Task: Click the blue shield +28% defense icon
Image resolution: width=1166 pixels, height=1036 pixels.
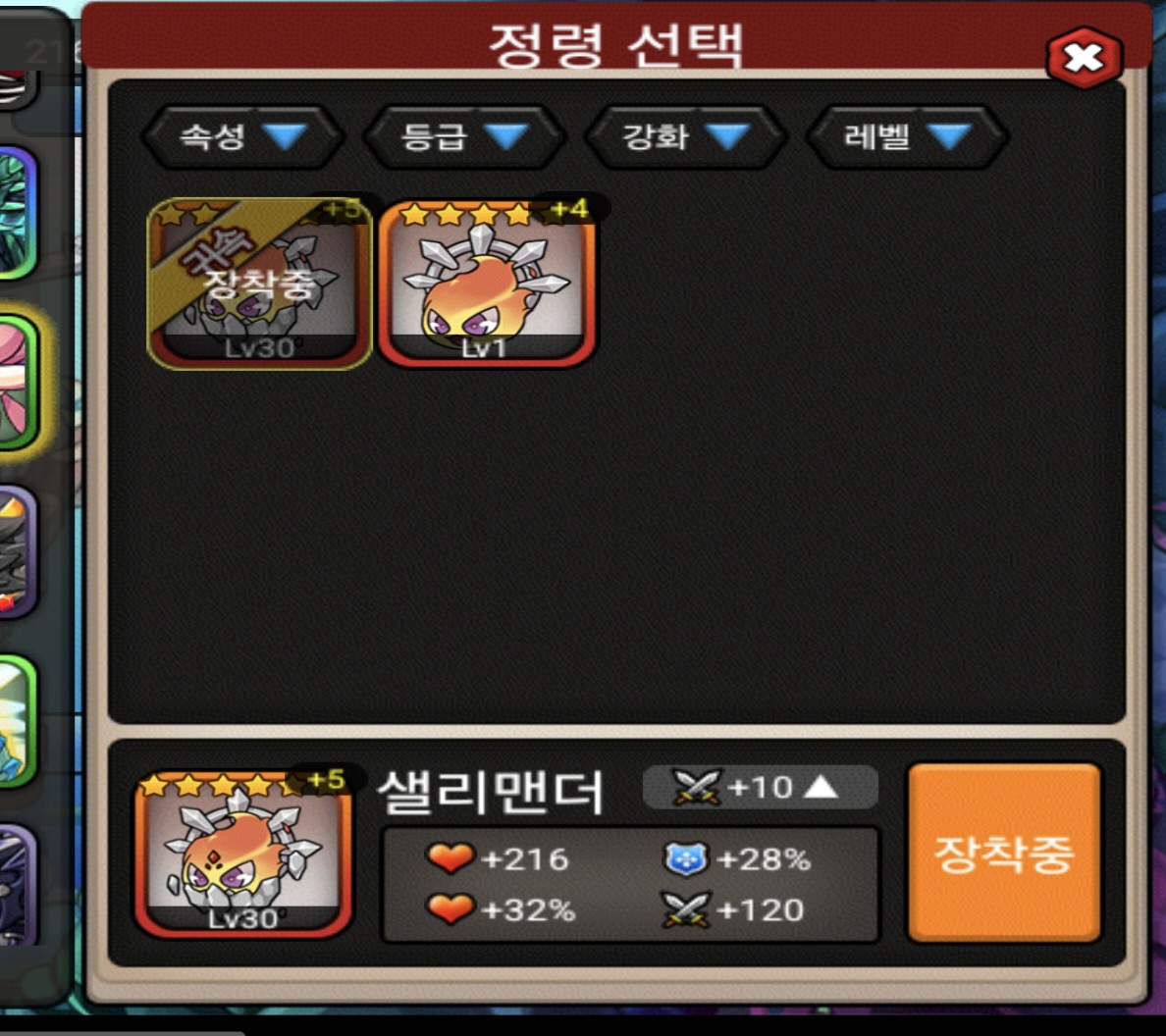Action: tap(686, 859)
